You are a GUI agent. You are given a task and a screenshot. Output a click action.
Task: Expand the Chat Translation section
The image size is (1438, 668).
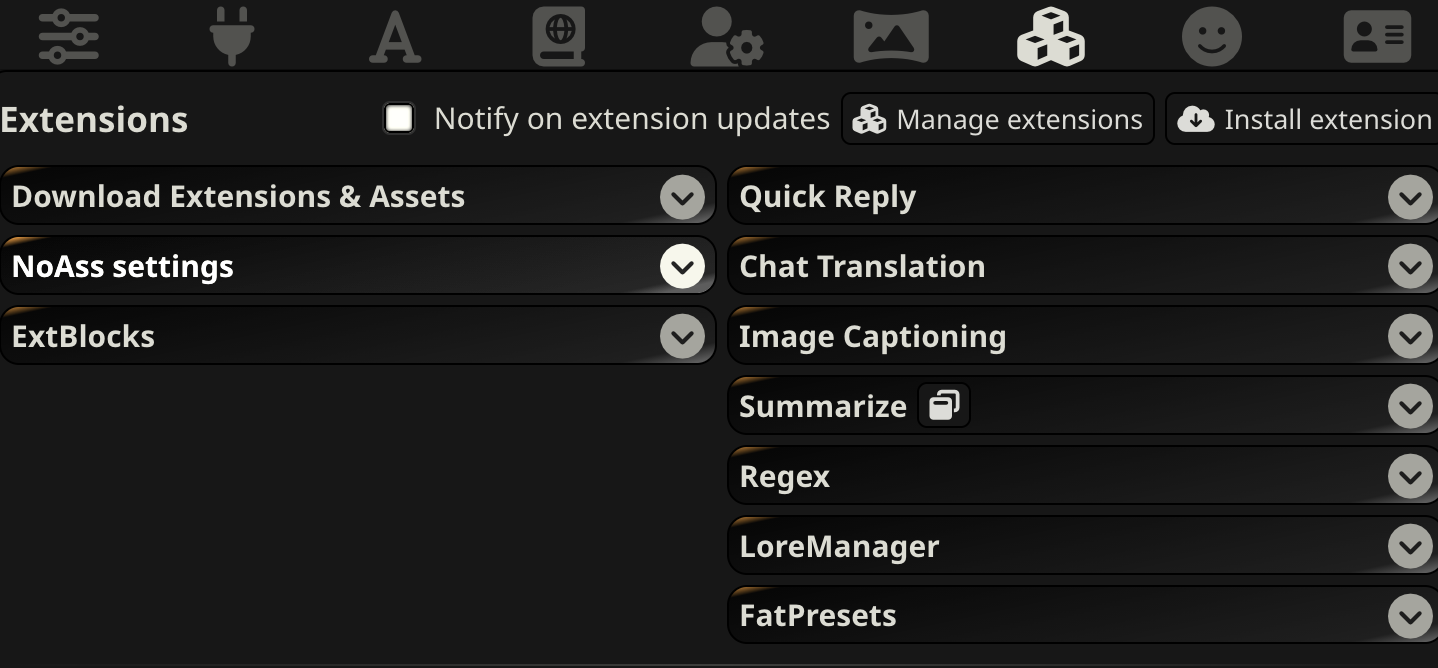1409,267
